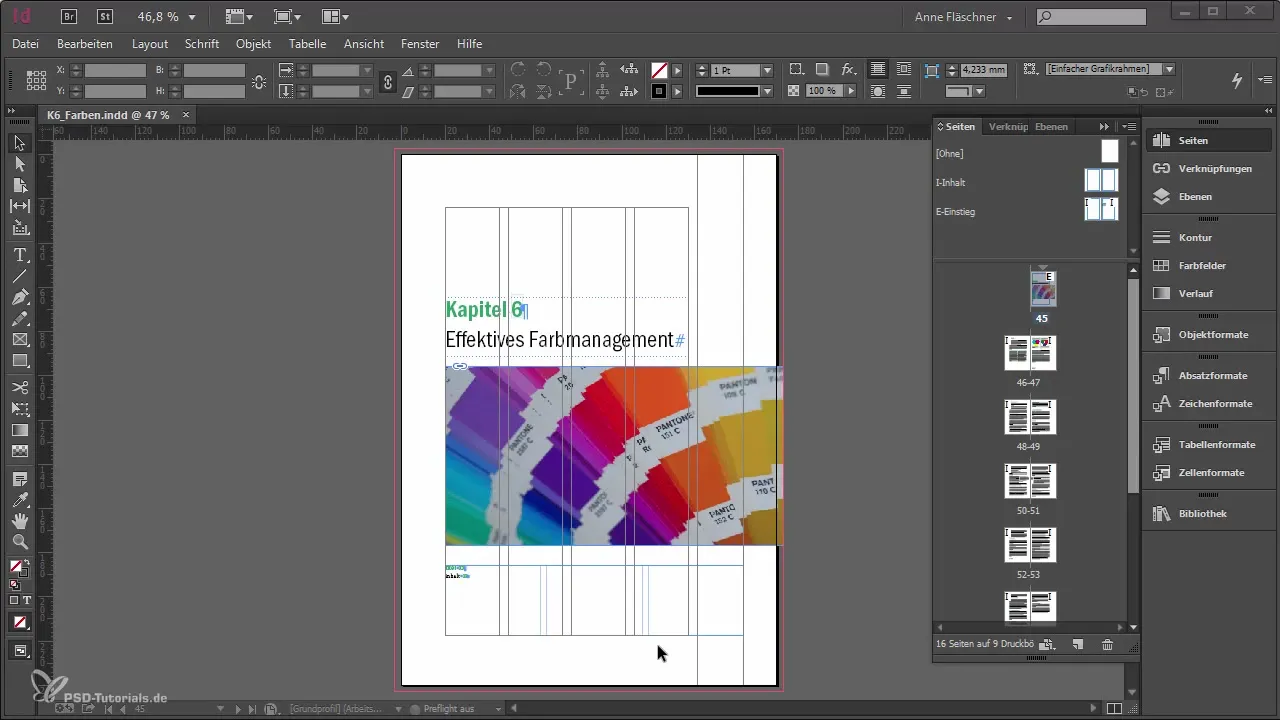
Task: Open the arrange documents dropdown
Action: pos(336,17)
